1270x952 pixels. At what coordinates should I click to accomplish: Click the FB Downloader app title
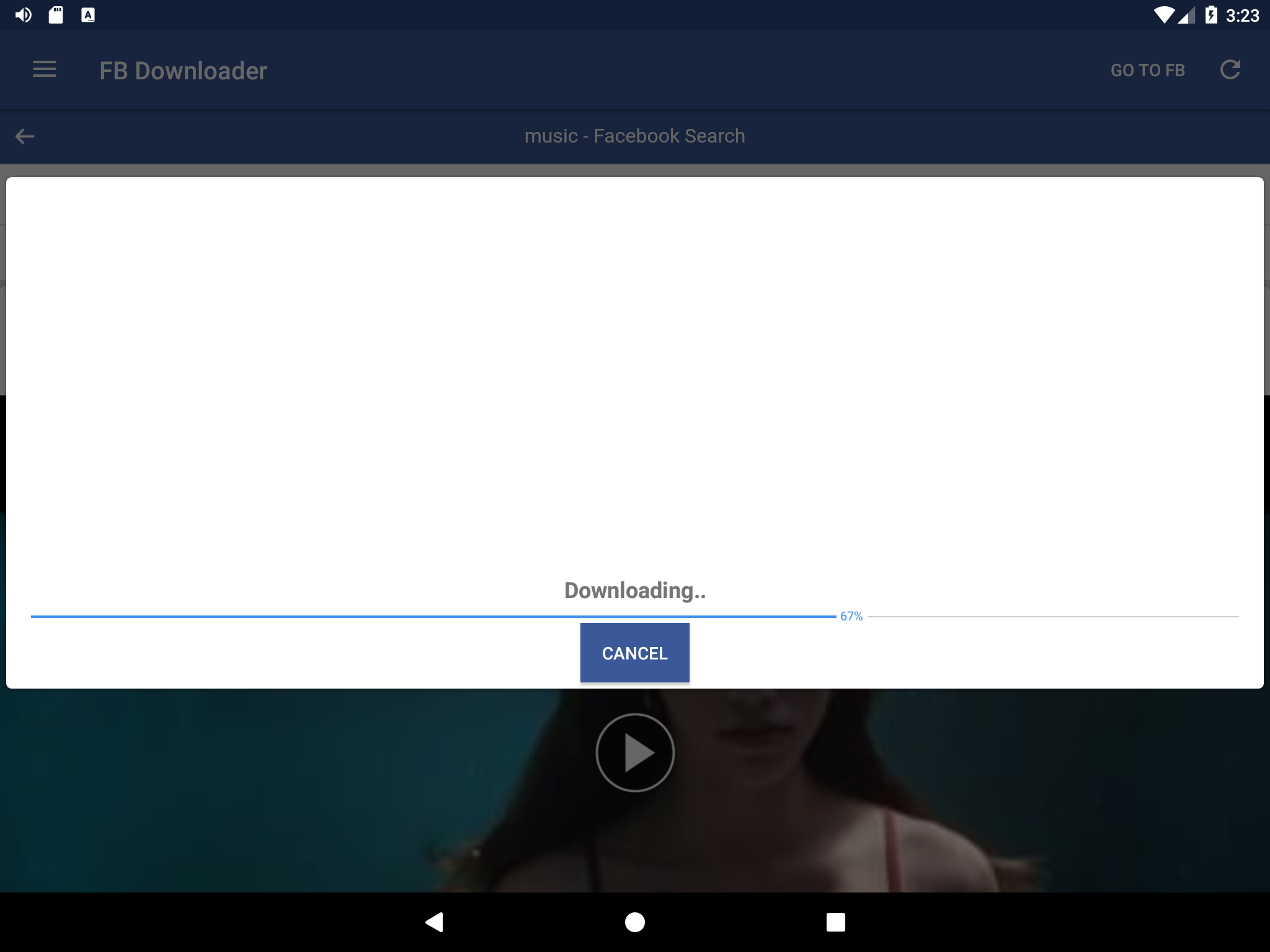click(x=183, y=71)
